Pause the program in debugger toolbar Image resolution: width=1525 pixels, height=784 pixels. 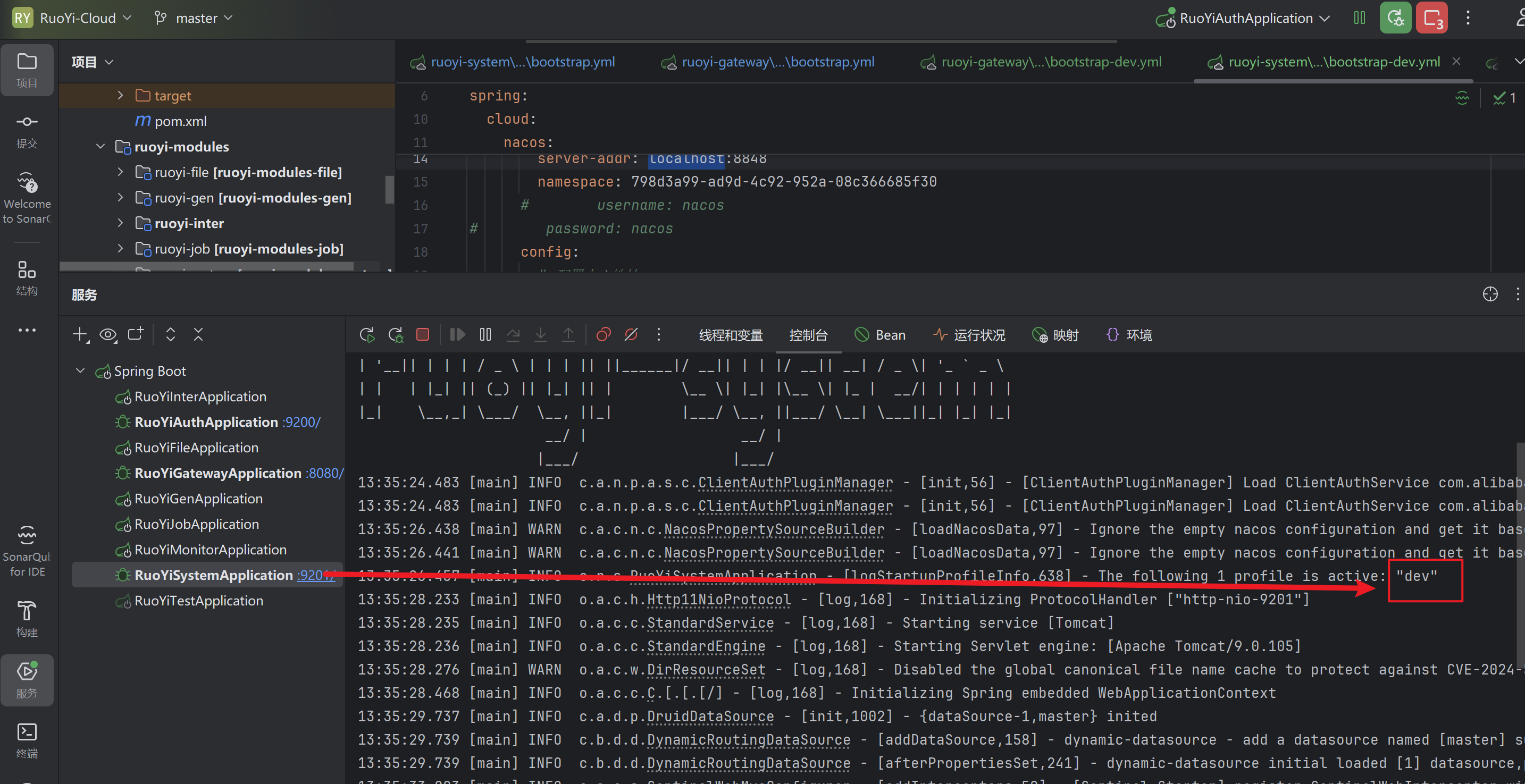[485, 335]
